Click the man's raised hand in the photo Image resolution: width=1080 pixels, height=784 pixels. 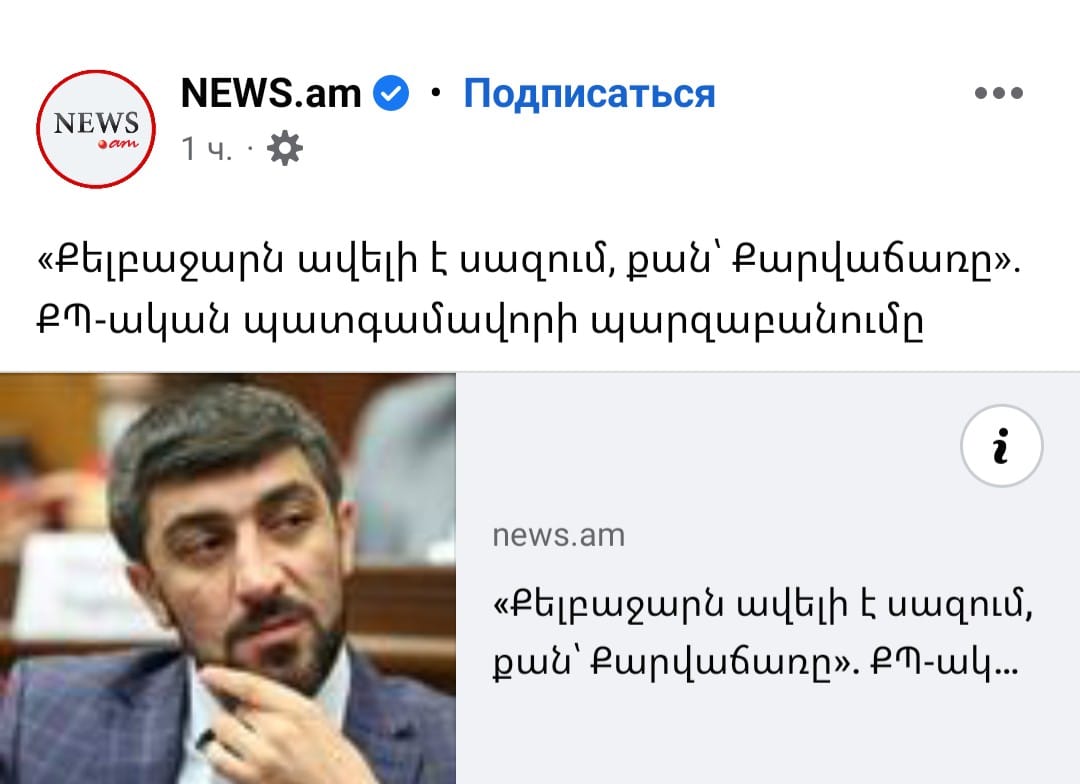(276, 723)
